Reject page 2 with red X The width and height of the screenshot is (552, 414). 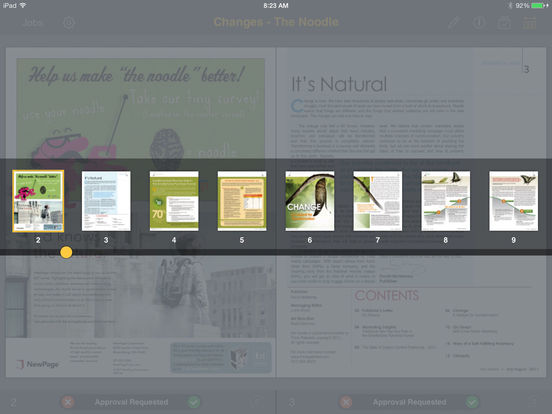(x=68, y=402)
